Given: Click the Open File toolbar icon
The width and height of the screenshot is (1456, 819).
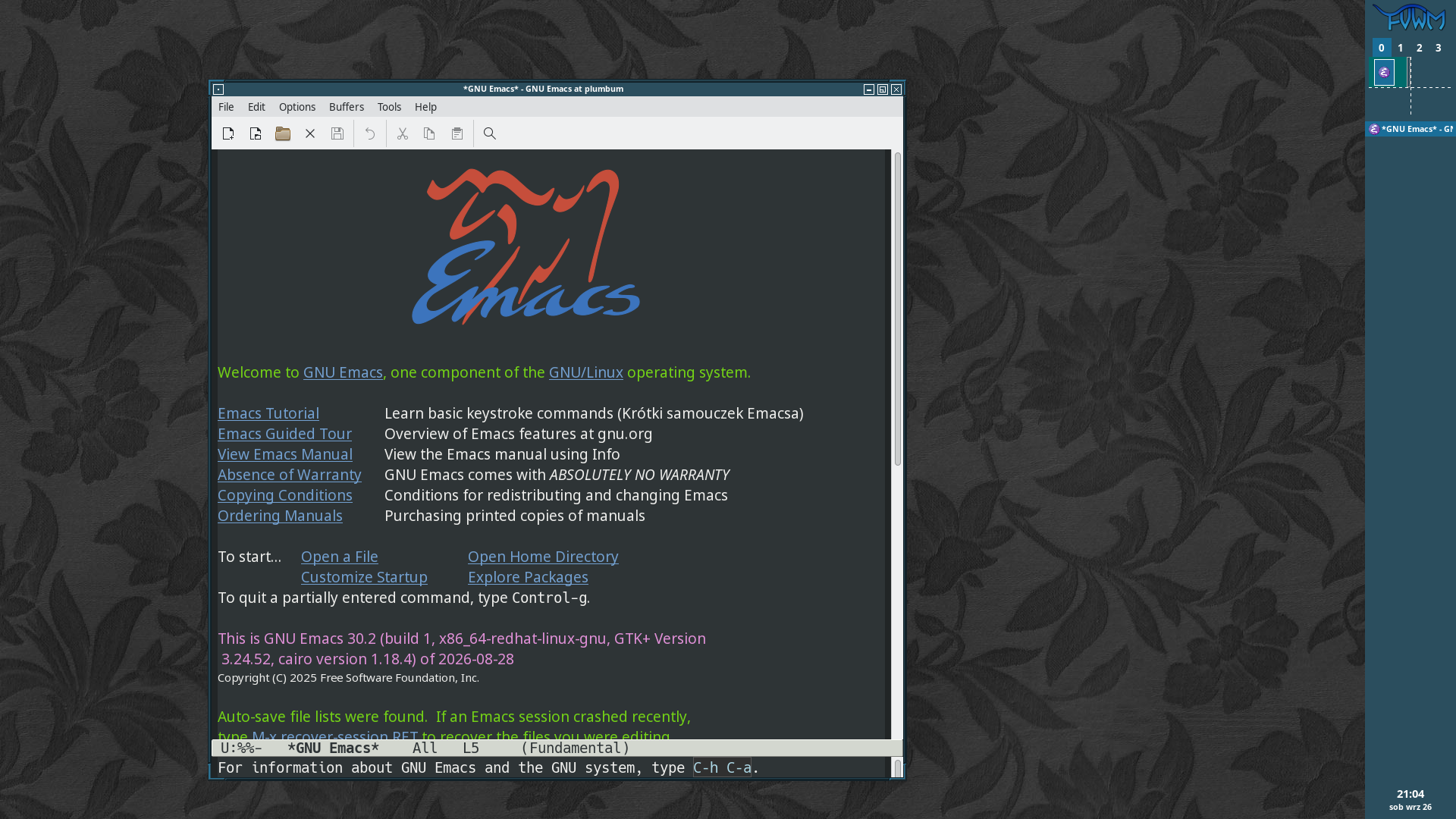Looking at the screenshot, I should (x=256, y=134).
